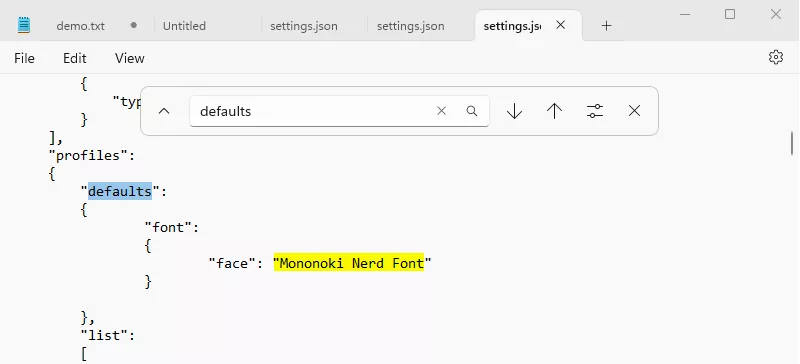800x364 pixels.
Task: Open the View menu
Action: coord(130,58)
